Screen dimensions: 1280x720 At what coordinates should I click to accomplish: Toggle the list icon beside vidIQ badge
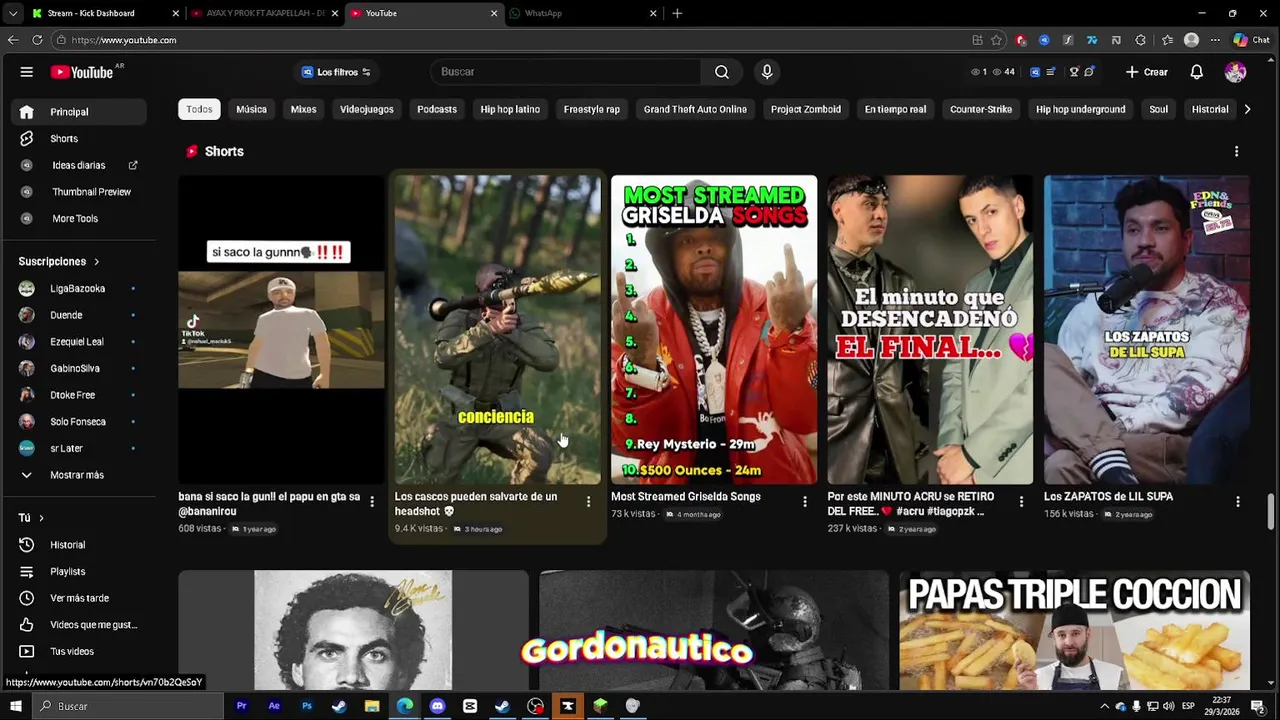pos(1051,72)
